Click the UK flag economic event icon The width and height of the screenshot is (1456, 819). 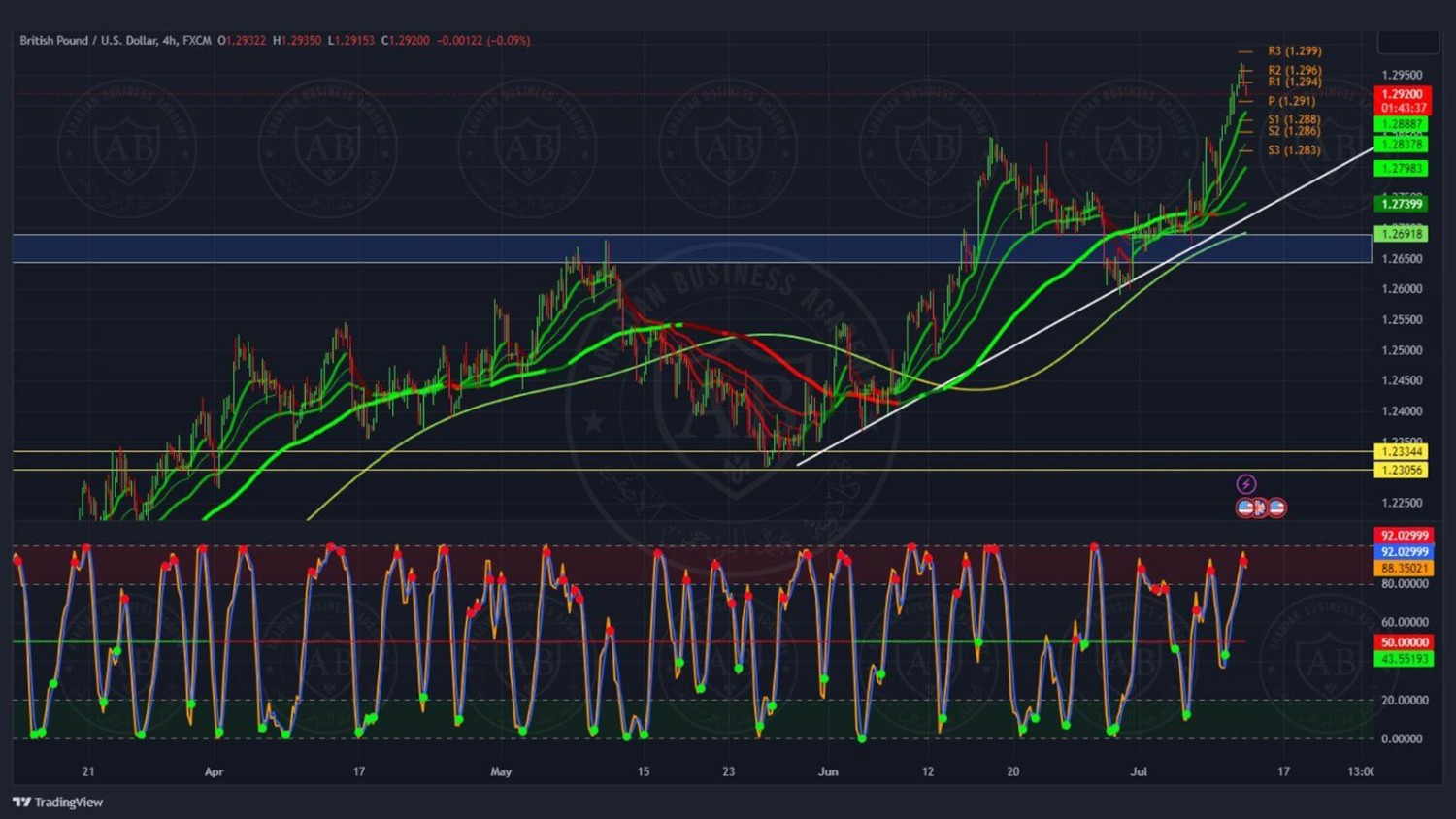pos(1260,508)
